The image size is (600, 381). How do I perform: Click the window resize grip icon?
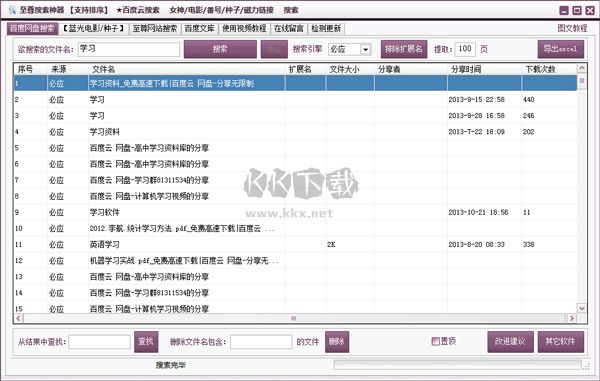pos(586,366)
